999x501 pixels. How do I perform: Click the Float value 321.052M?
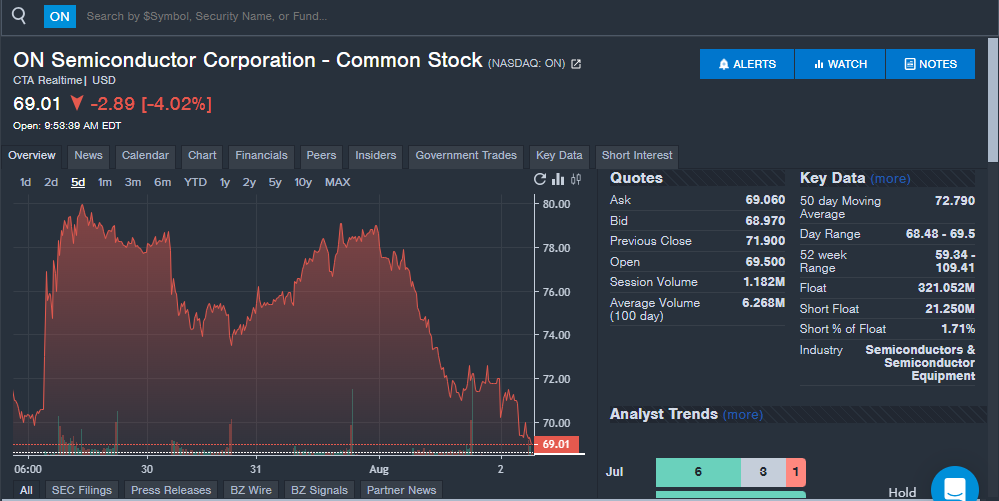tap(946, 288)
